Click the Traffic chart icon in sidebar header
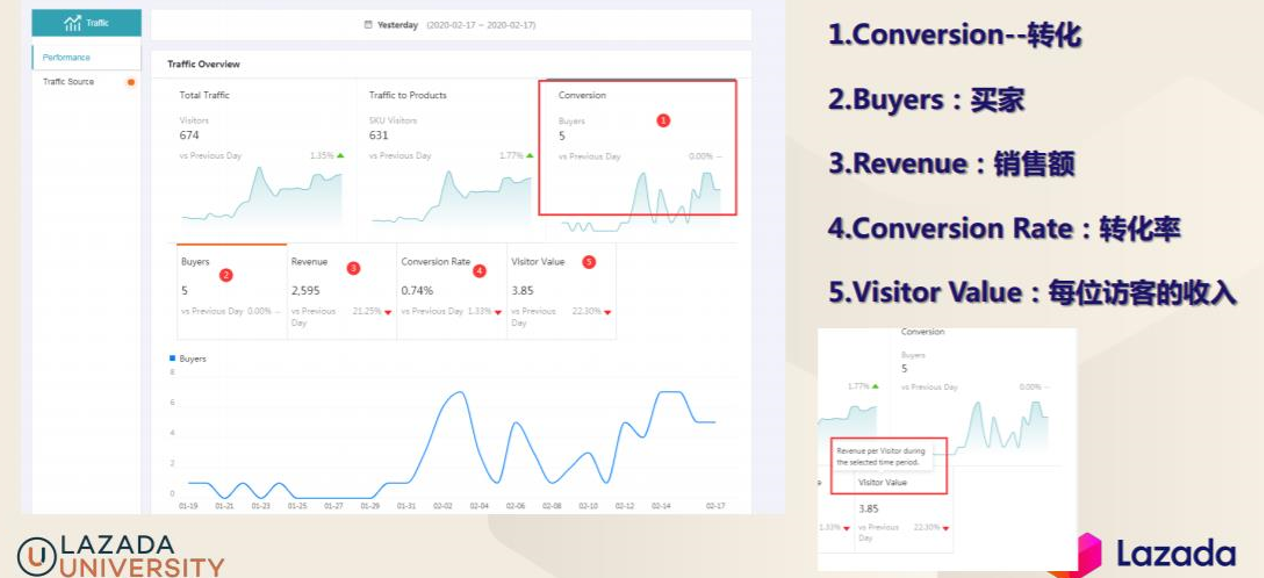 pyautogui.click(x=72, y=23)
